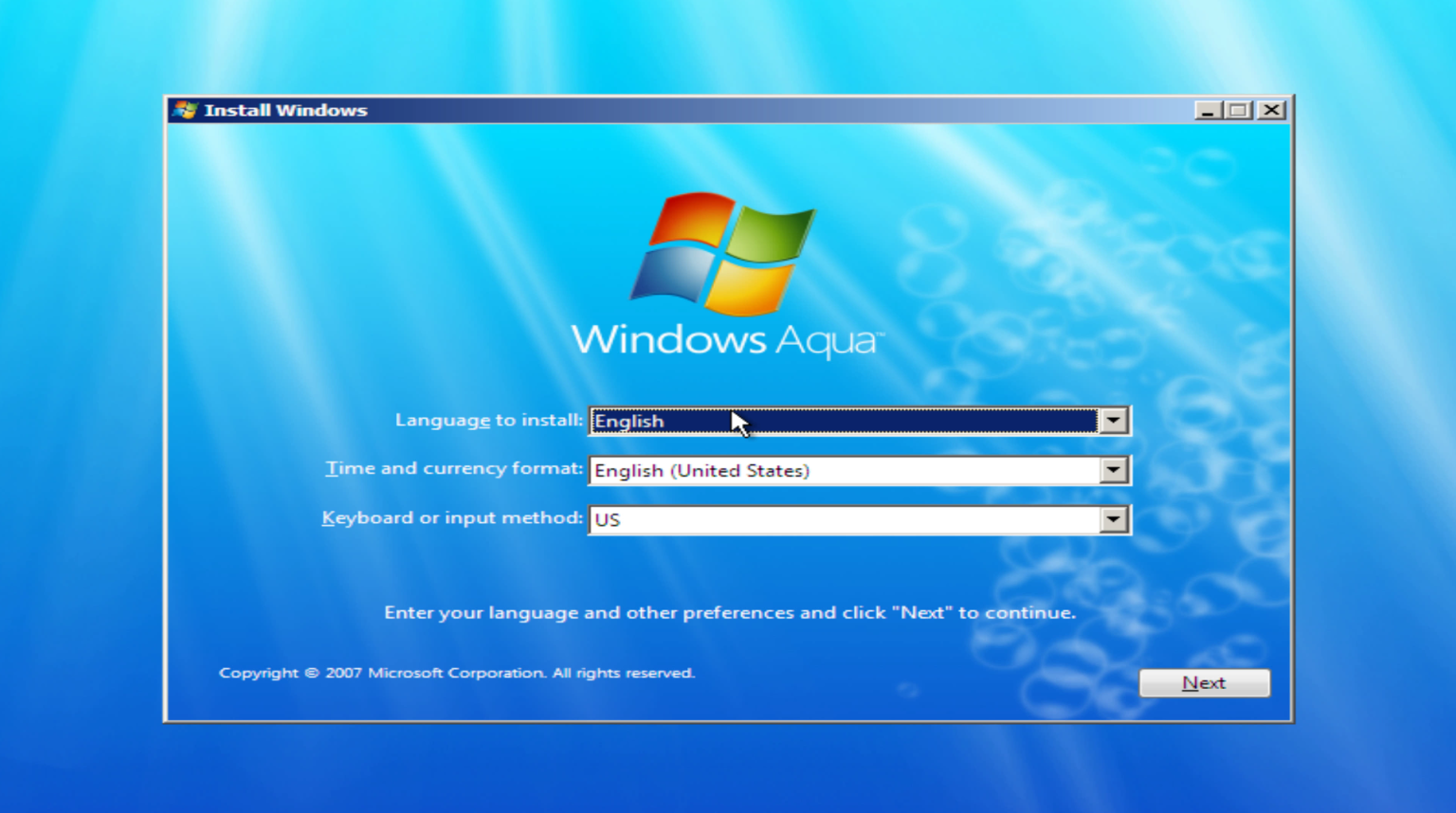
Task: Click the dropdown arrow for language selection
Action: pos(1114,421)
